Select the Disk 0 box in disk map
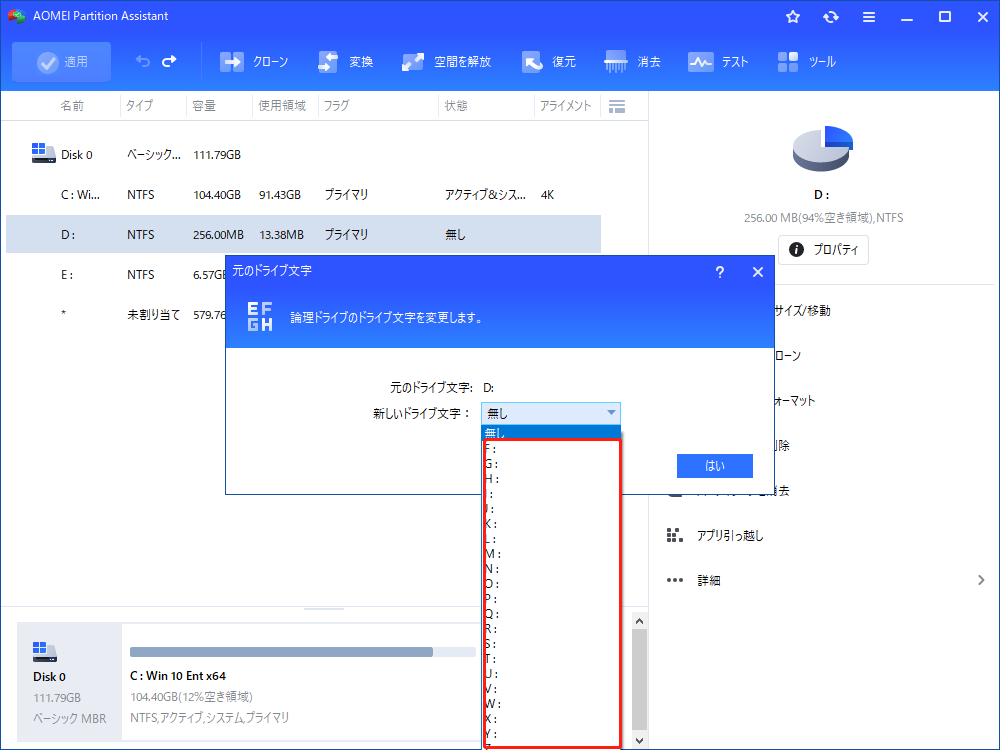The width and height of the screenshot is (1000, 750). point(69,681)
